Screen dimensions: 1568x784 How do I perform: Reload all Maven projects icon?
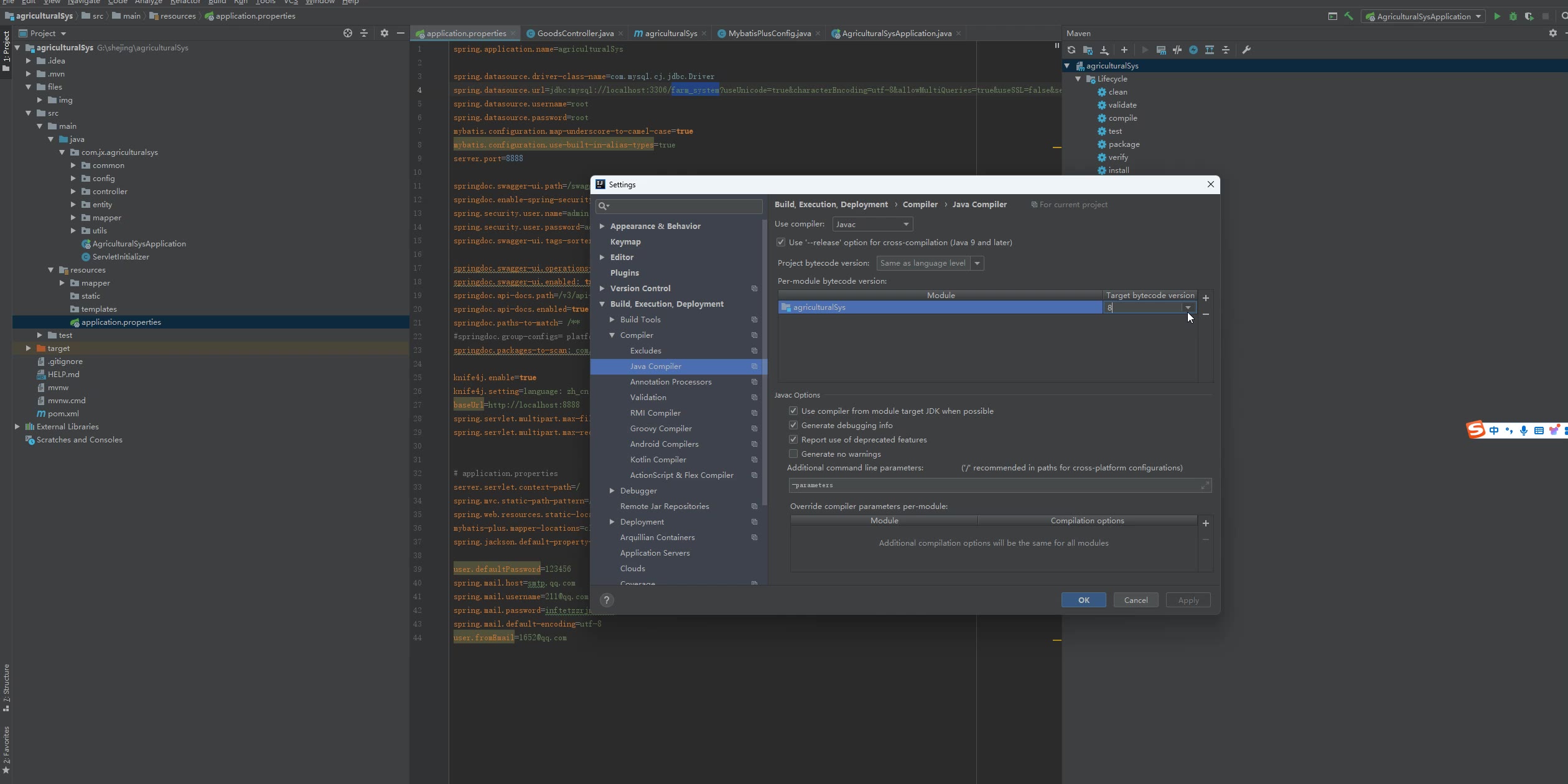1071,50
